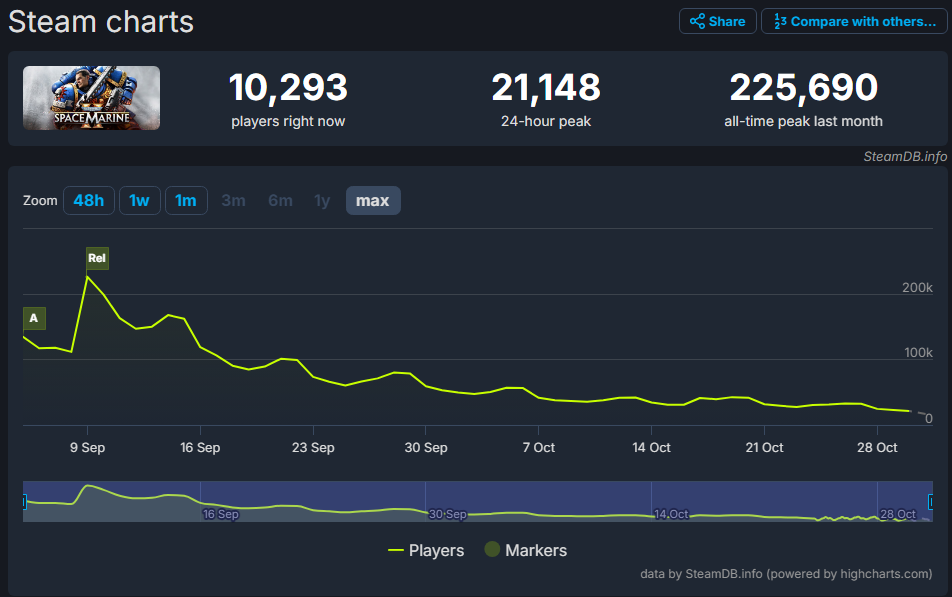The image size is (952, 597).
Task: Click the Zoom label
Action: 40,200
